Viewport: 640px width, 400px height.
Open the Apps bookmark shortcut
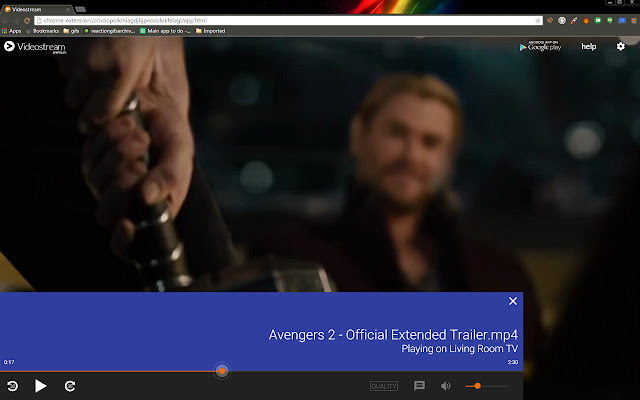[x=11, y=31]
